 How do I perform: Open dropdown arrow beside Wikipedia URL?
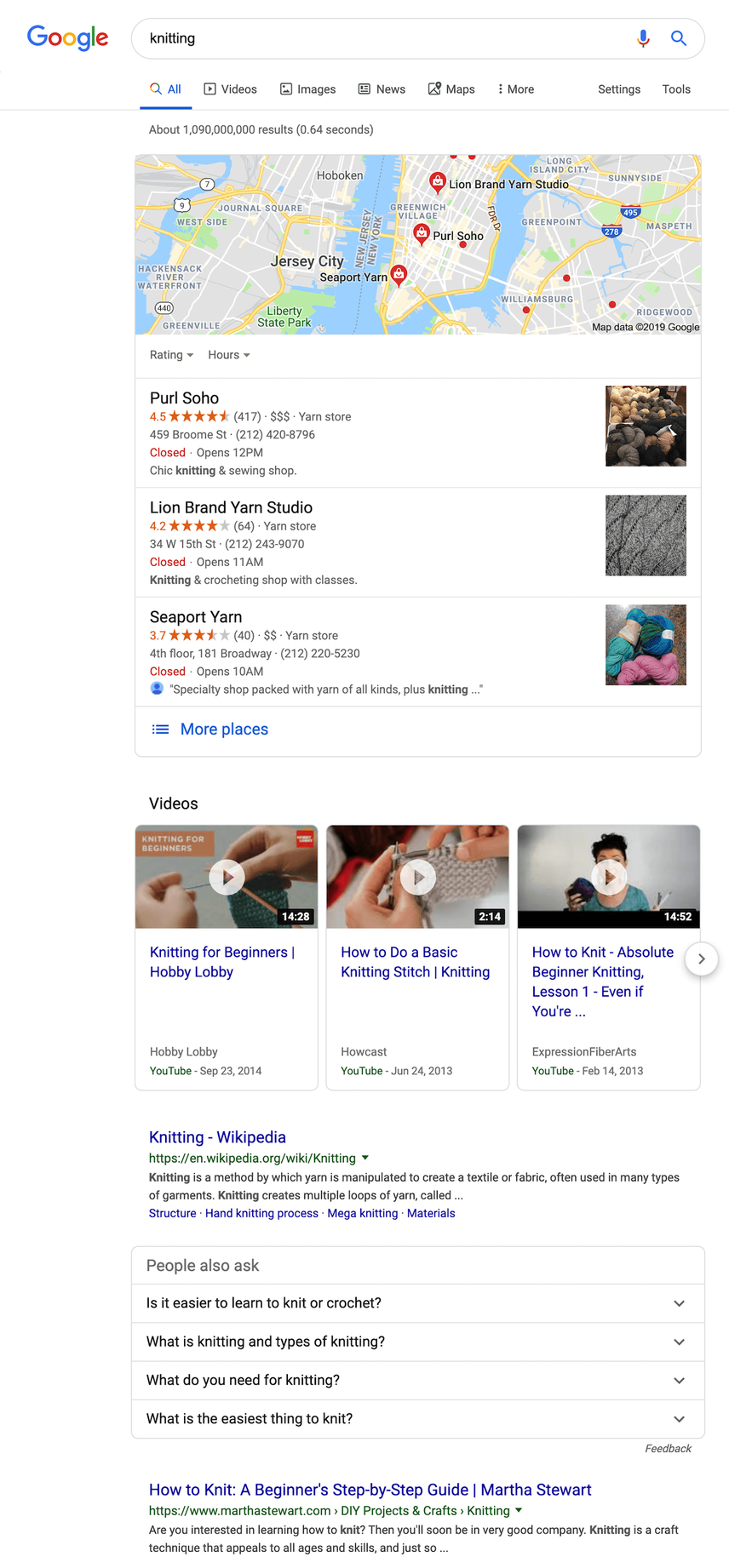pyautogui.click(x=365, y=1158)
